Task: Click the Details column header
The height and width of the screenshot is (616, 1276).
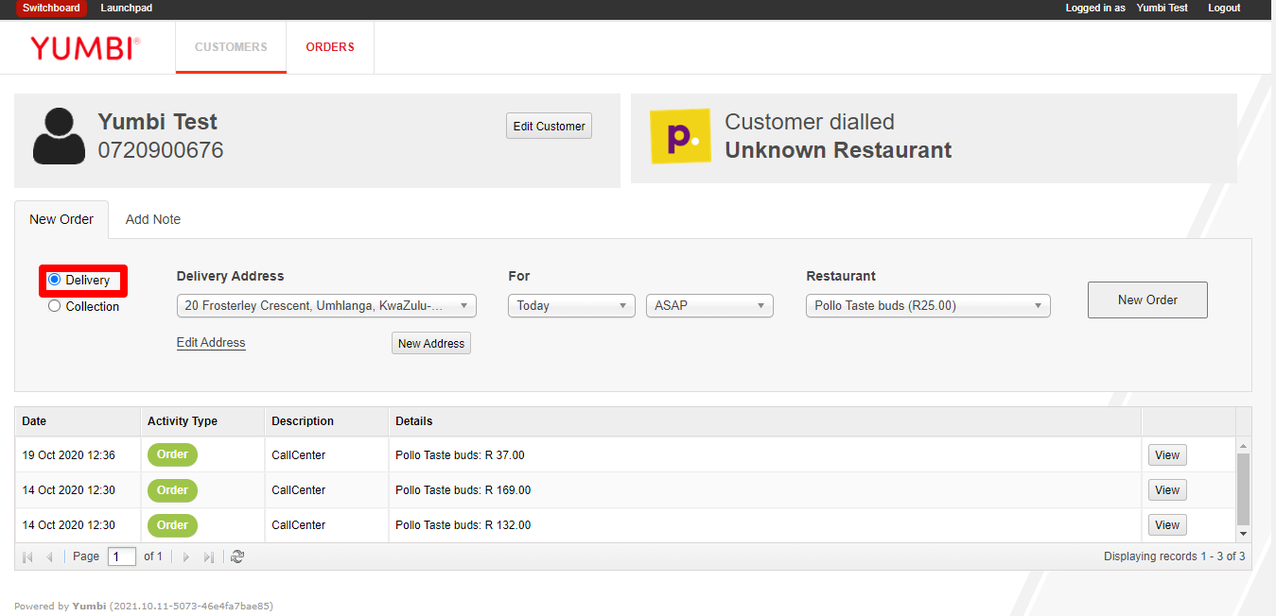Action: coord(765,421)
